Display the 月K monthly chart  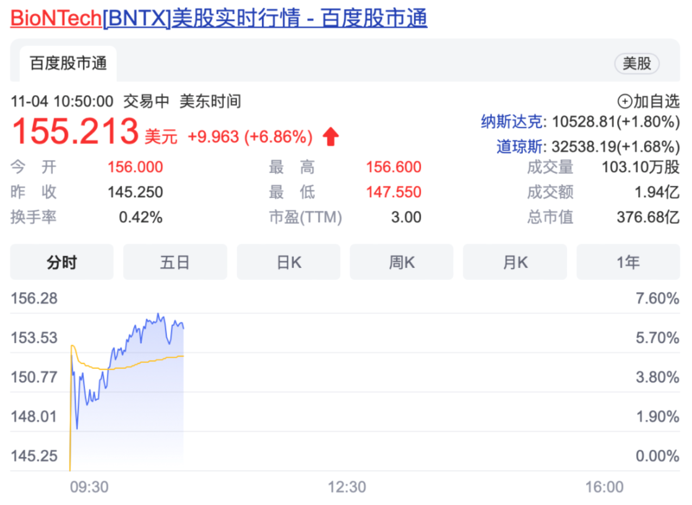[x=515, y=262]
